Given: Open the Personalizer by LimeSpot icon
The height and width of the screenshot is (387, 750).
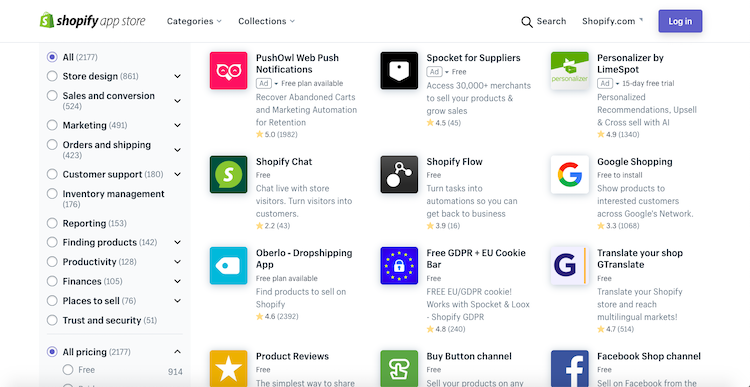Looking at the screenshot, I should pos(570,70).
